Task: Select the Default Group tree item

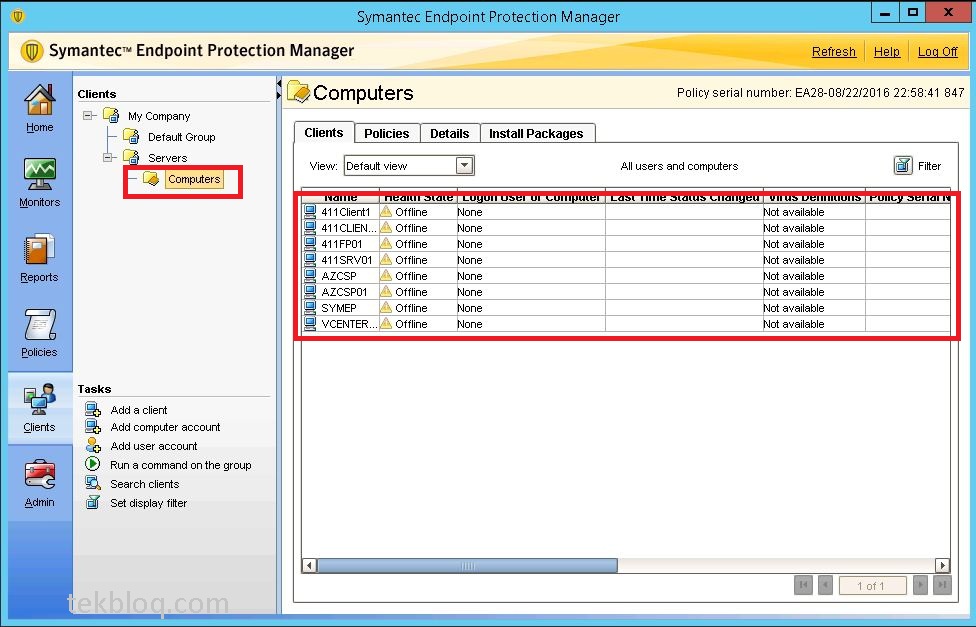Action: tap(181, 137)
